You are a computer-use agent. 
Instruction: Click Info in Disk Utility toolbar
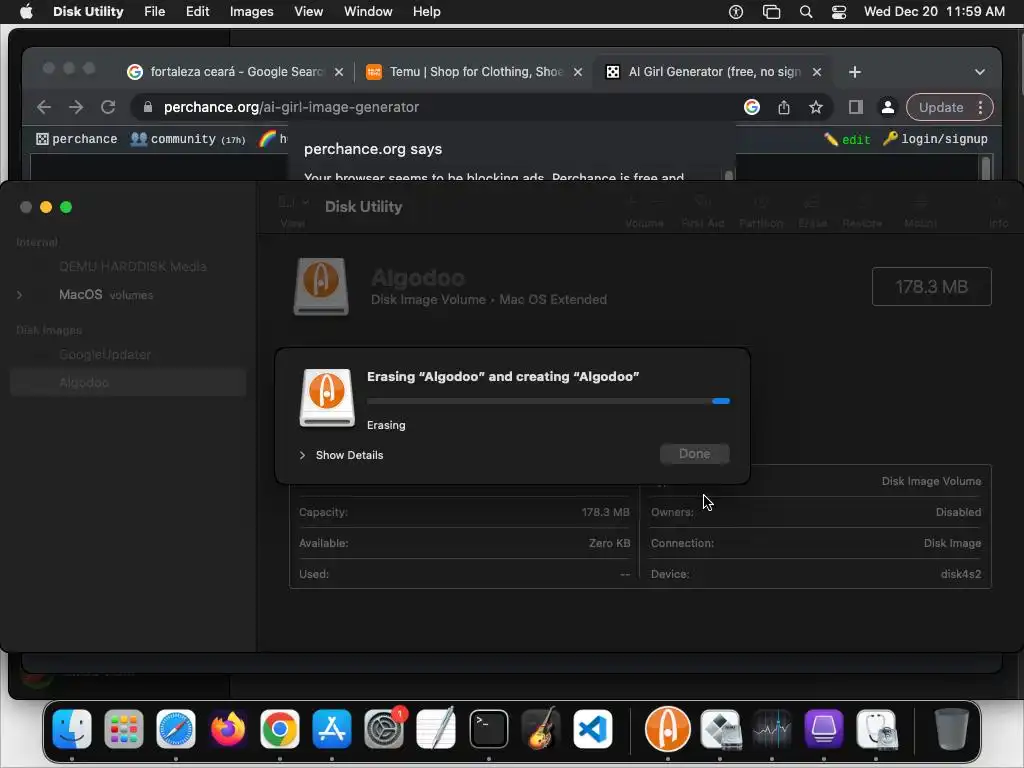click(x=998, y=210)
